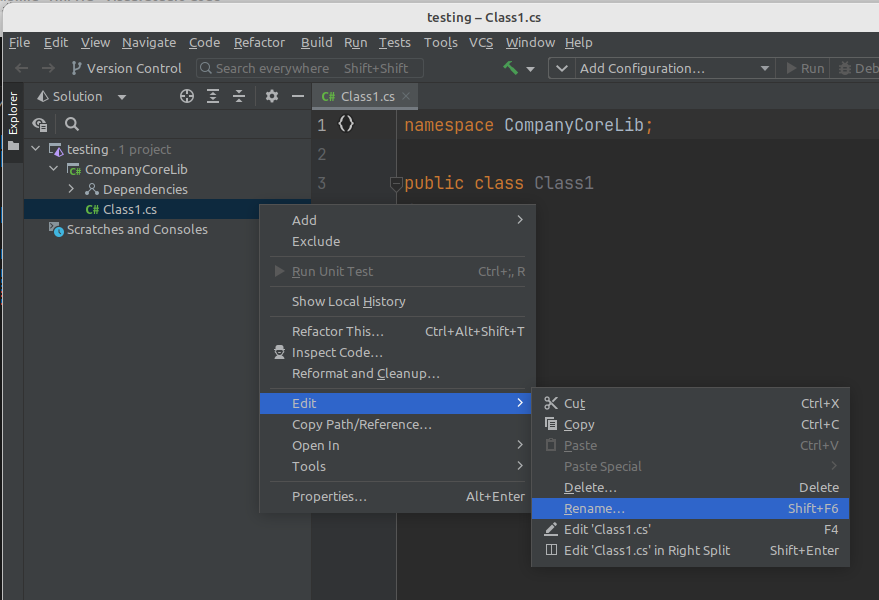Click the Collapse All icon in Solution panel
This screenshot has height=600, width=879.
click(239, 96)
